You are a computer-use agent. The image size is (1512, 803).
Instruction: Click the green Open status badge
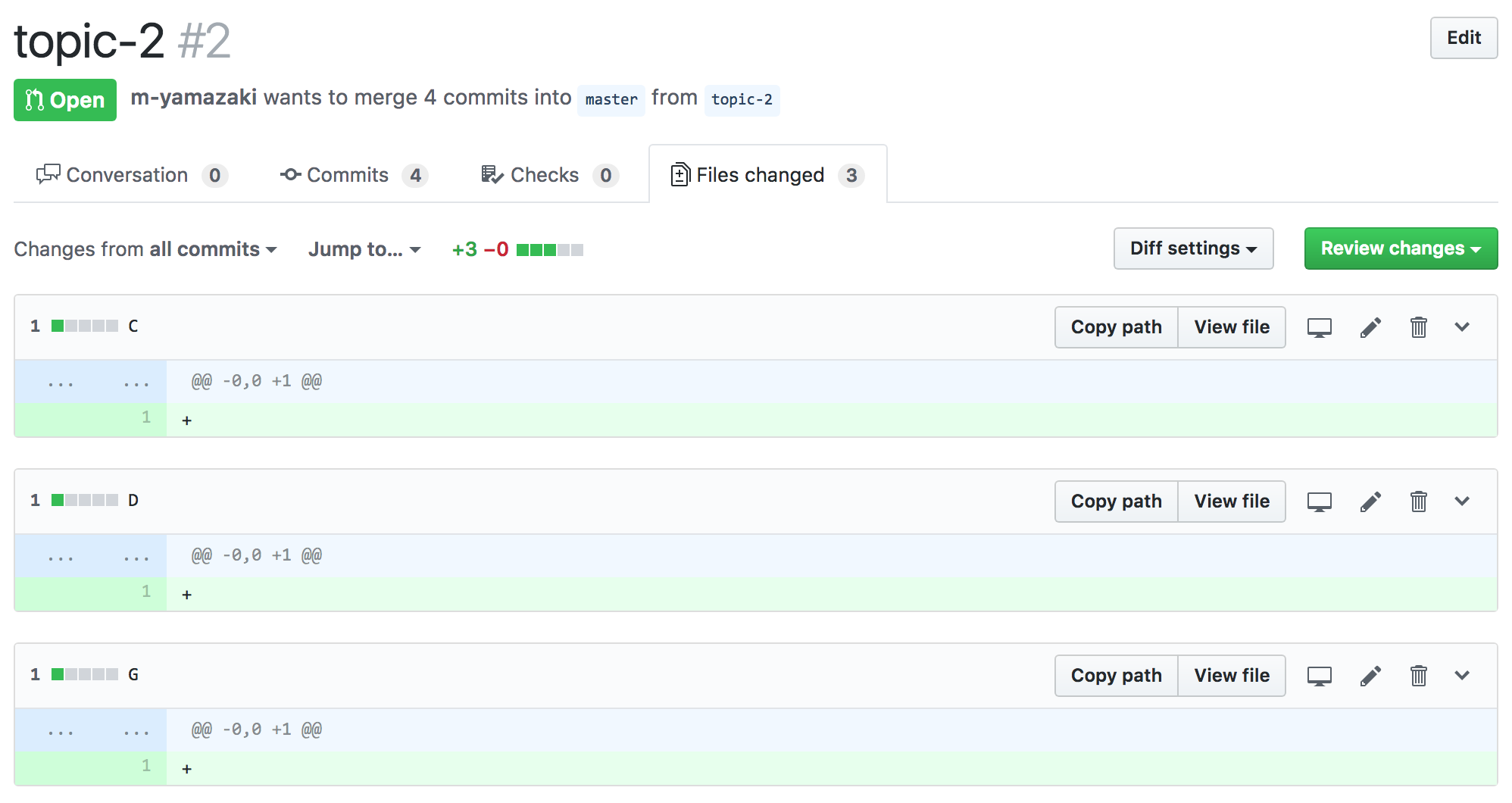point(65,100)
